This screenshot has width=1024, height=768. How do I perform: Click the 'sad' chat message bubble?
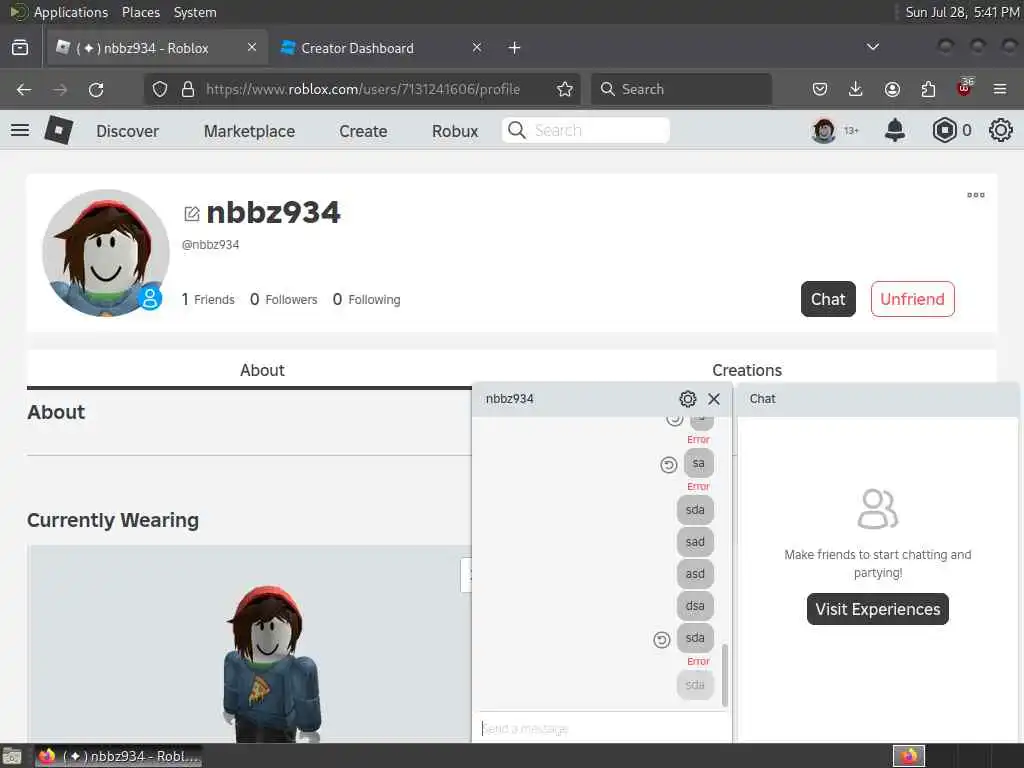695,542
